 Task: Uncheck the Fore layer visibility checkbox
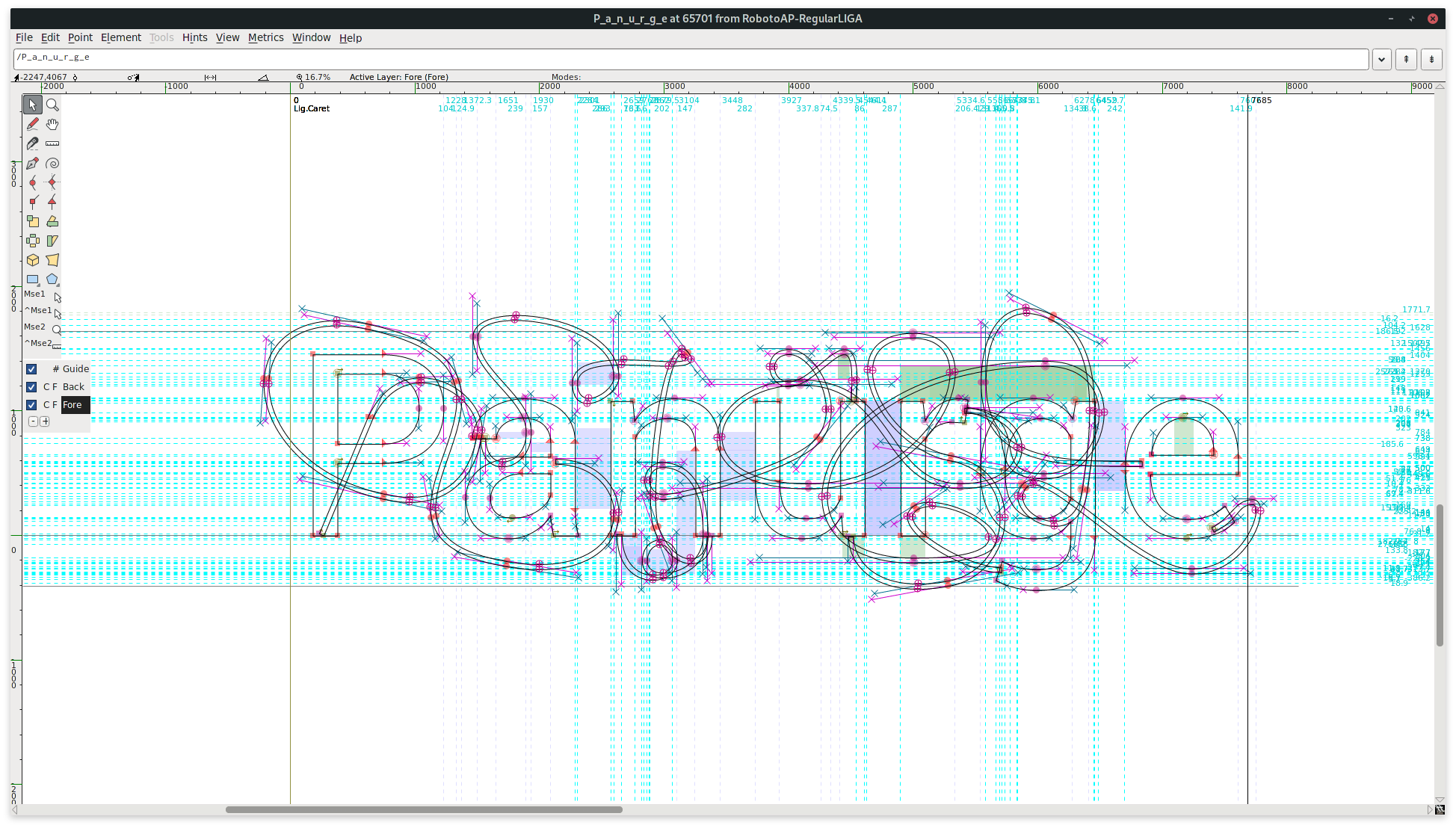click(x=31, y=405)
